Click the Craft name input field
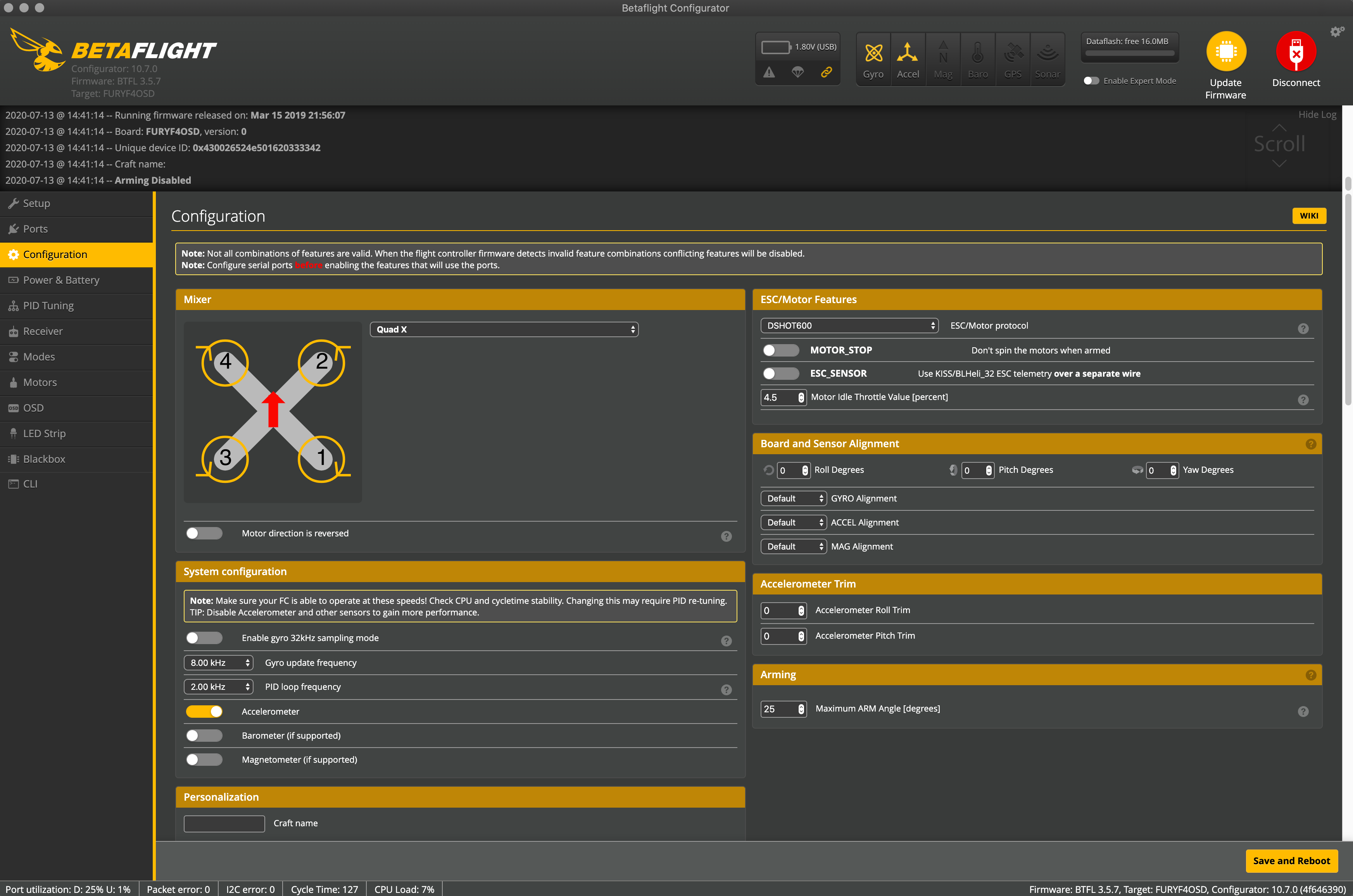1353x896 pixels. pos(224,824)
